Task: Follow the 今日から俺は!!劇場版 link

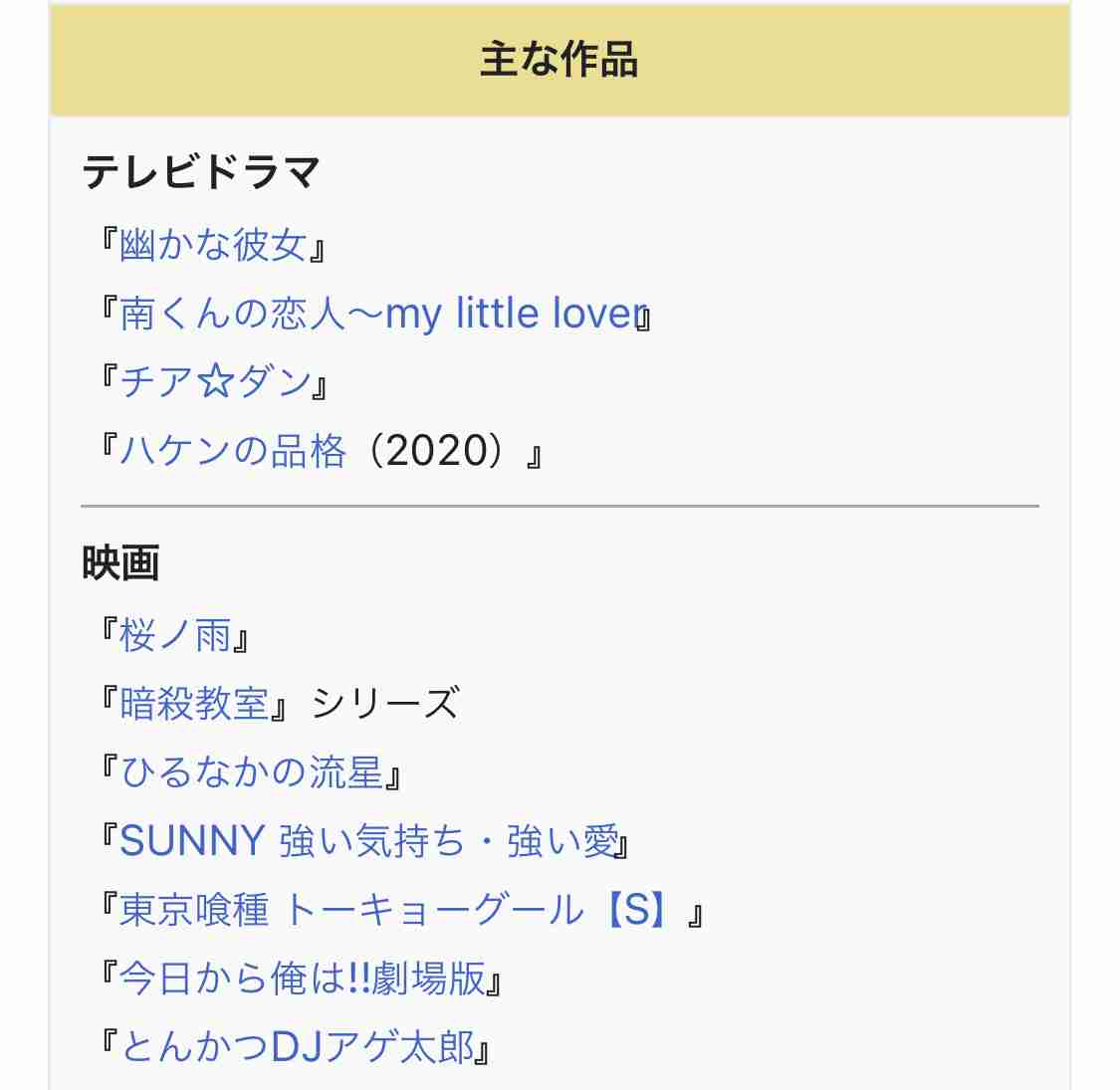Action: pyautogui.click(x=302, y=979)
